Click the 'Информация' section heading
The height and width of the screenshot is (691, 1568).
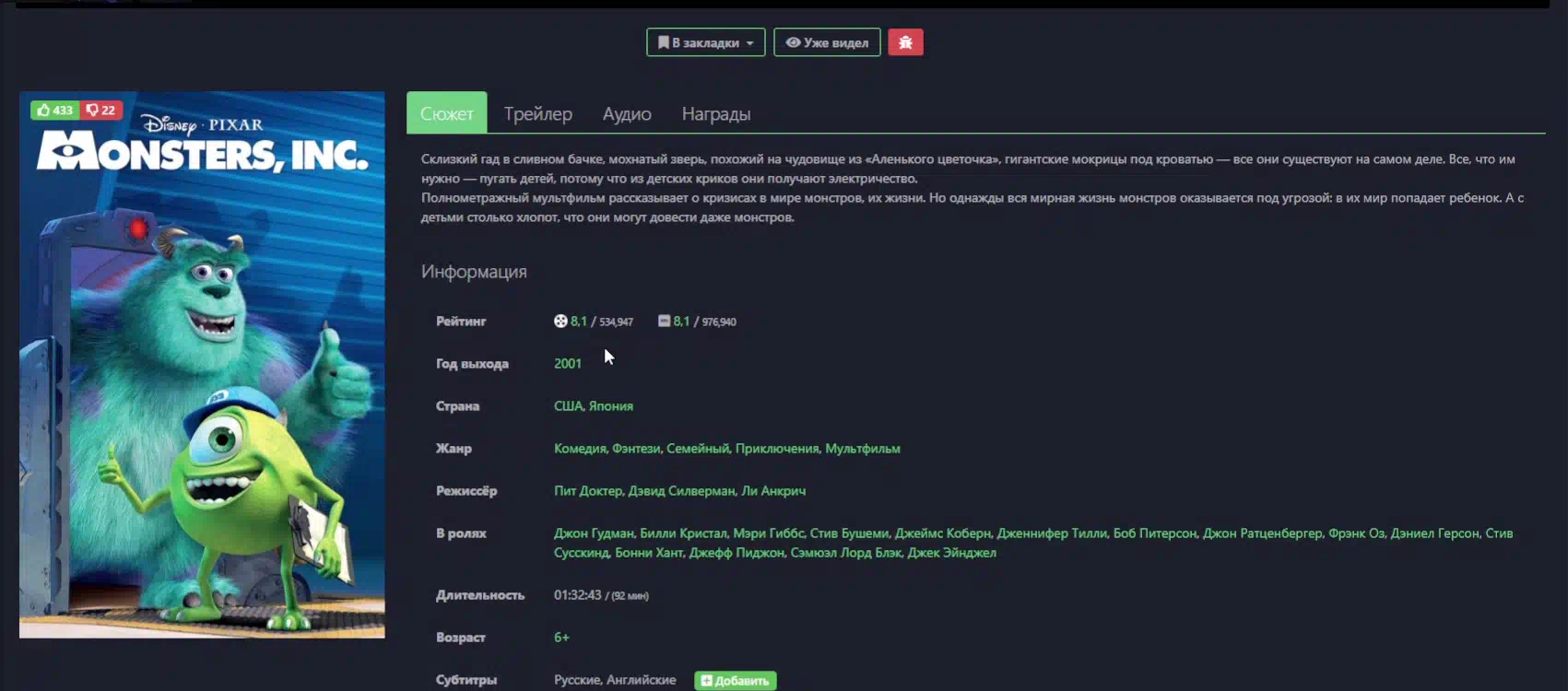474,272
